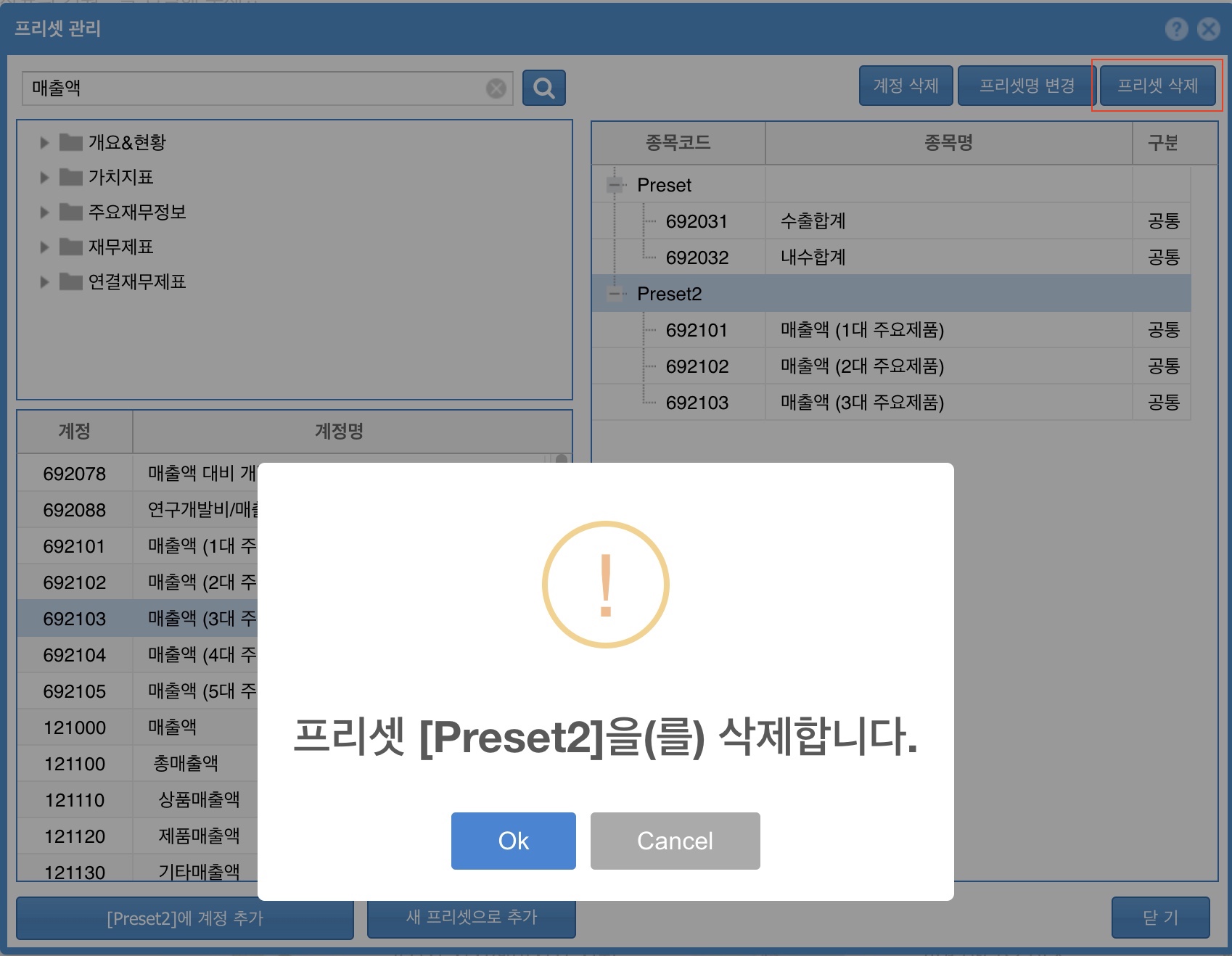Select the 재무제표 folder icon
The height and width of the screenshot is (956, 1232).
click(70, 246)
